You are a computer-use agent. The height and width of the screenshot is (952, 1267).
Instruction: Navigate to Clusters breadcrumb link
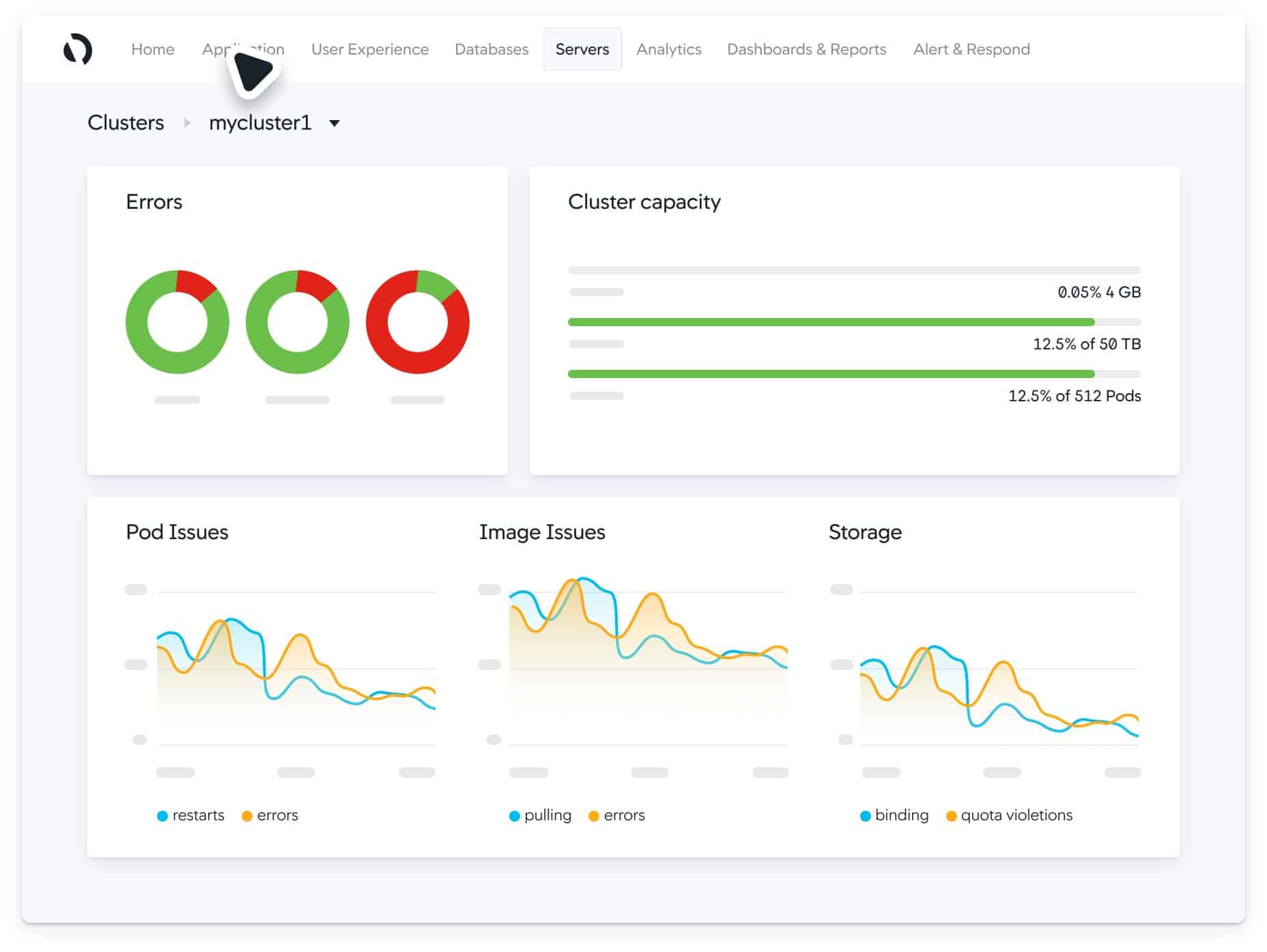126,123
